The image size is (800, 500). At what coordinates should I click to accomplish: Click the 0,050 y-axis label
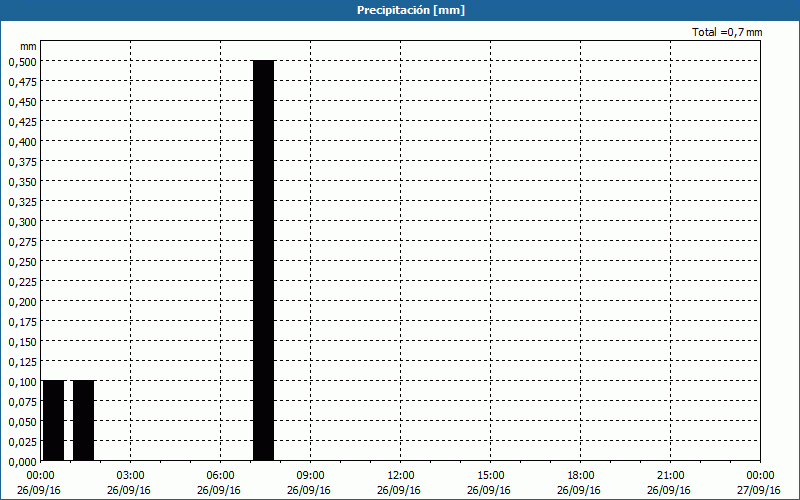pyautogui.click(x=22, y=421)
